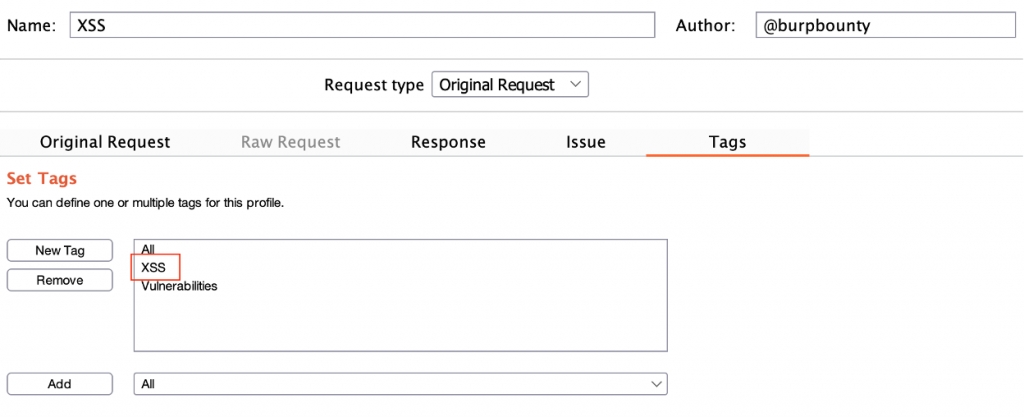The width and height of the screenshot is (1024, 417).
Task: Click the Name label
Action: coord(31,26)
